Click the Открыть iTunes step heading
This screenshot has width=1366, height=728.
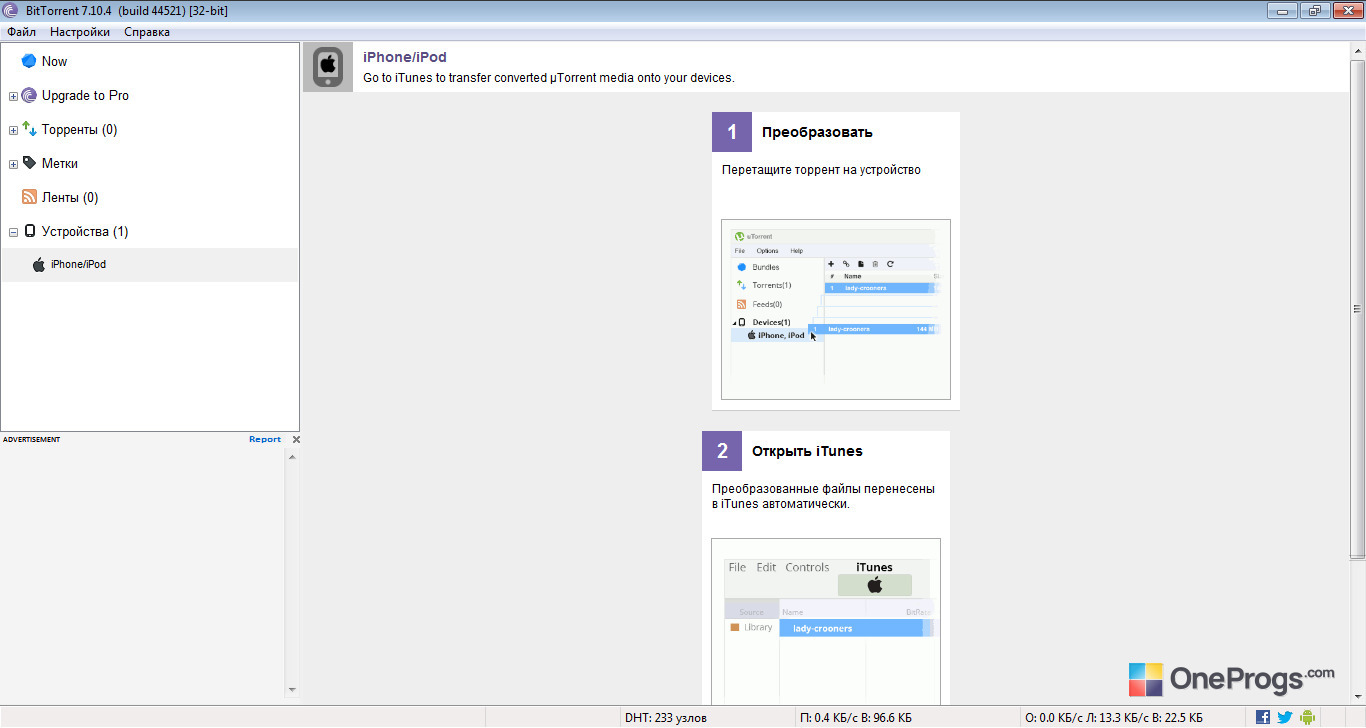807,451
